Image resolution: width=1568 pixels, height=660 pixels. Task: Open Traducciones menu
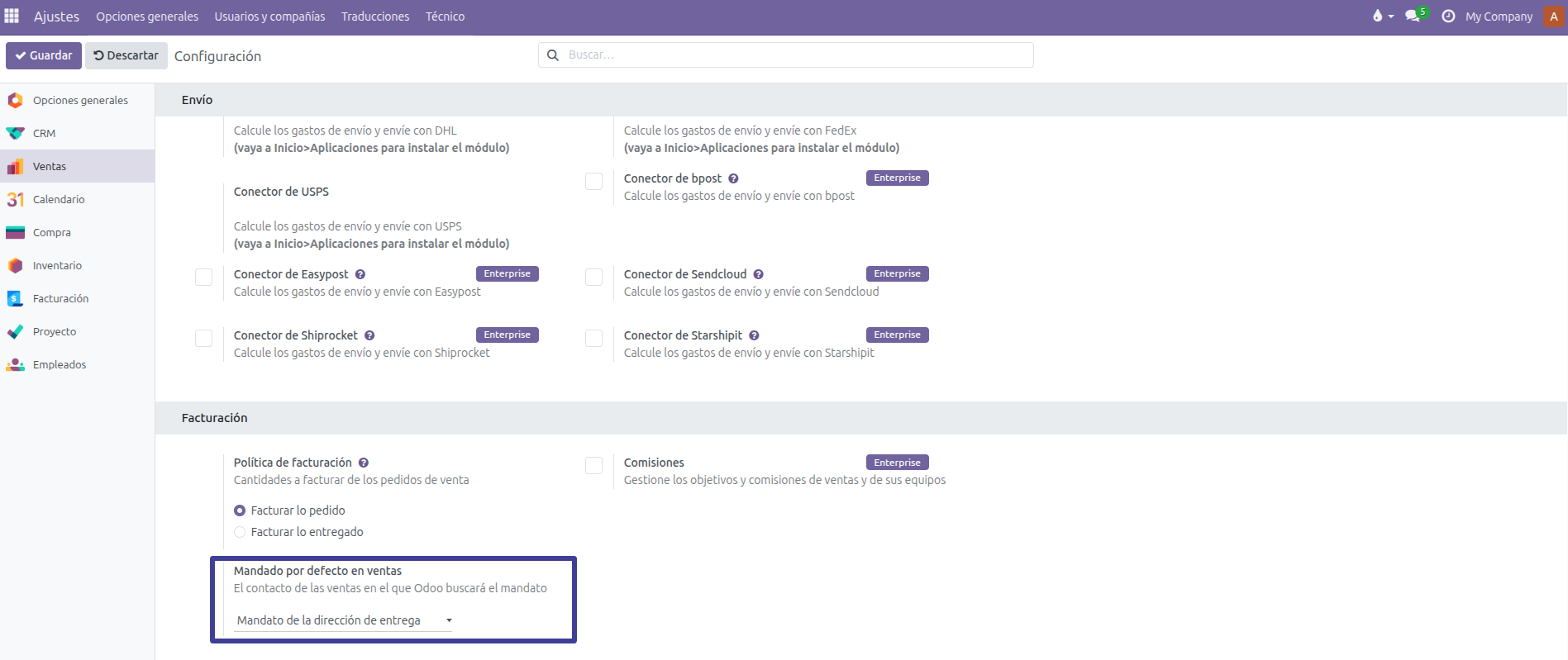pos(375,17)
